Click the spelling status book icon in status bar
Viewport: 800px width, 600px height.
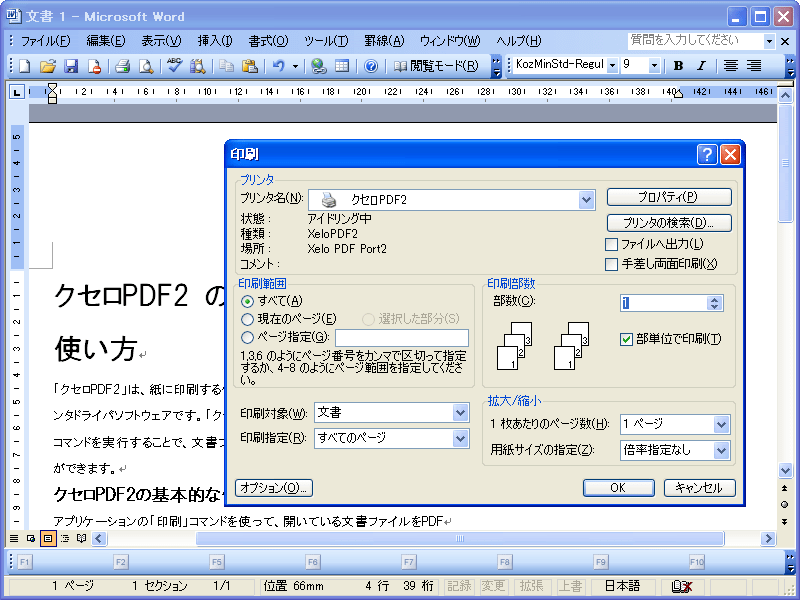coord(681,586)
